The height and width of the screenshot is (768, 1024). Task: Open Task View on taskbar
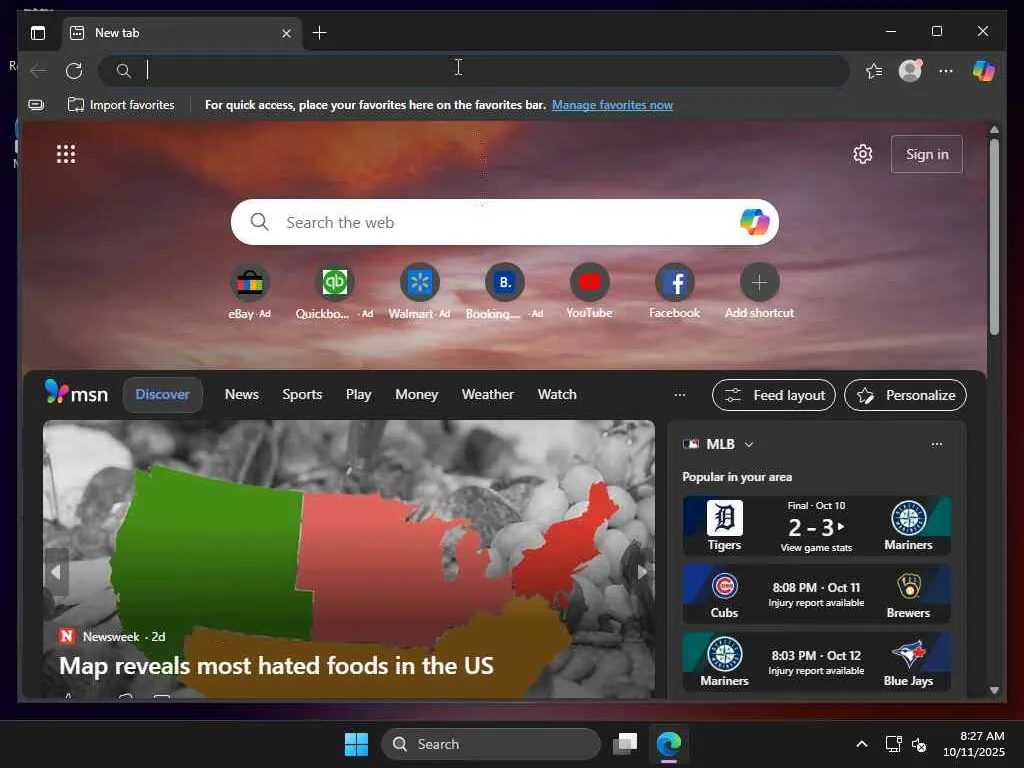(625, 744)
